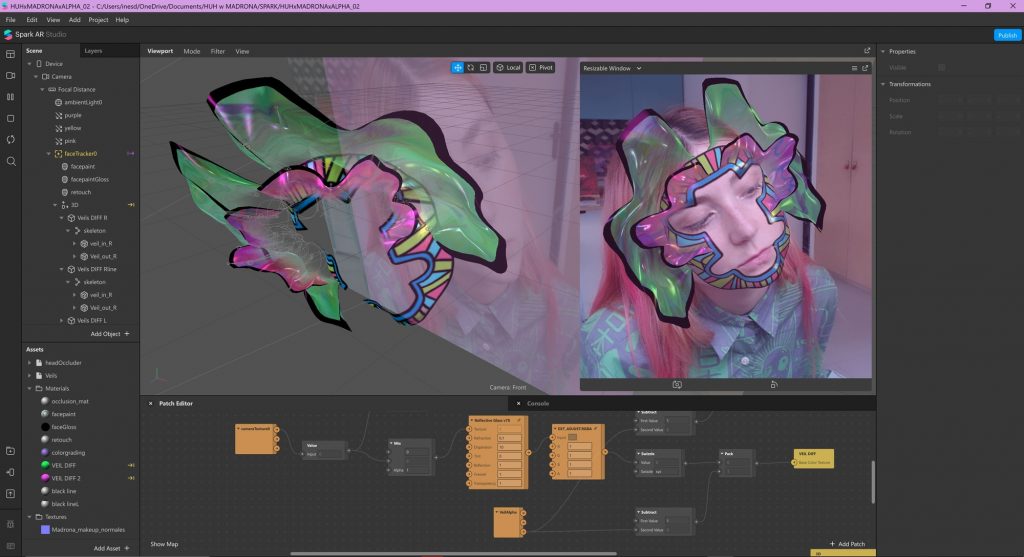Click the pause icon in left sidebar
The width and height of the screenshot is (1024, 557).
(x=11, y=97)
